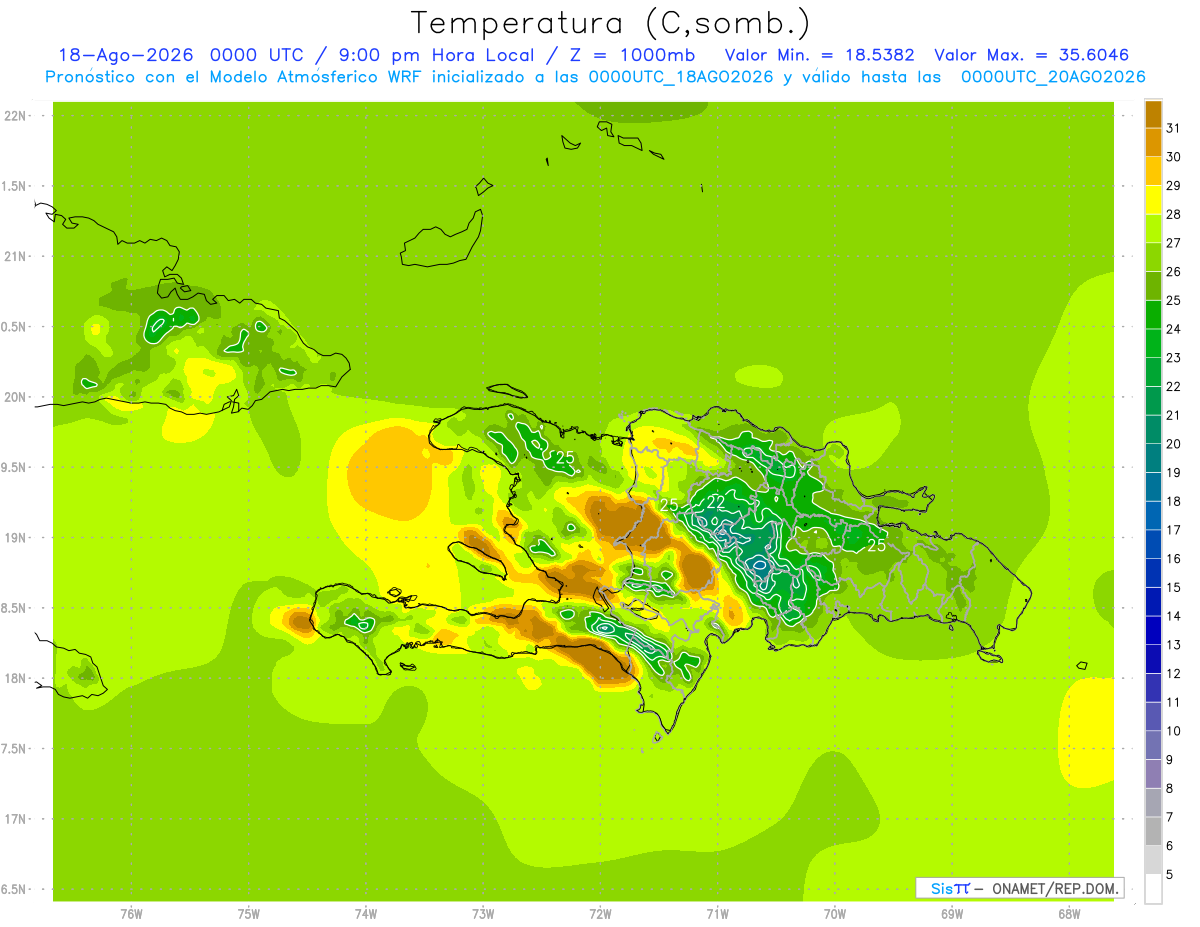The height and width of the screenshot is (927, 1200).
Task: Click the '20N' latitude label
Action: pyautogui.click(x=15, y=397)
